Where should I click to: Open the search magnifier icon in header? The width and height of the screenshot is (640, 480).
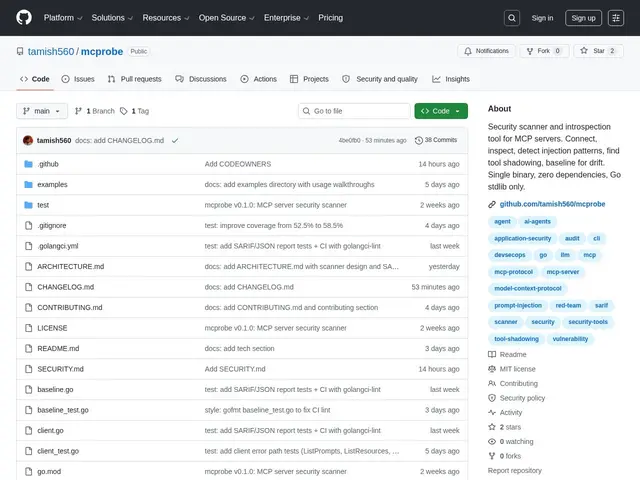tap(511, 18)
